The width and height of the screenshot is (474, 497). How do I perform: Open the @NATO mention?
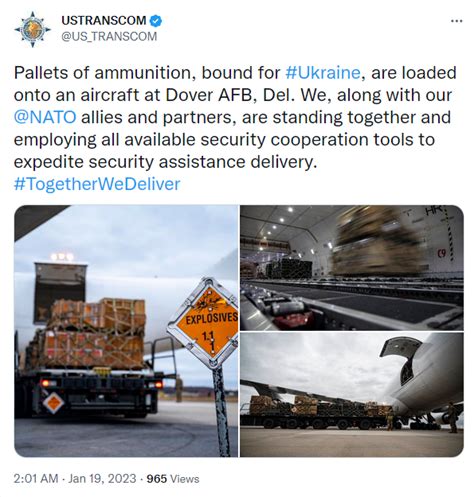45,117
